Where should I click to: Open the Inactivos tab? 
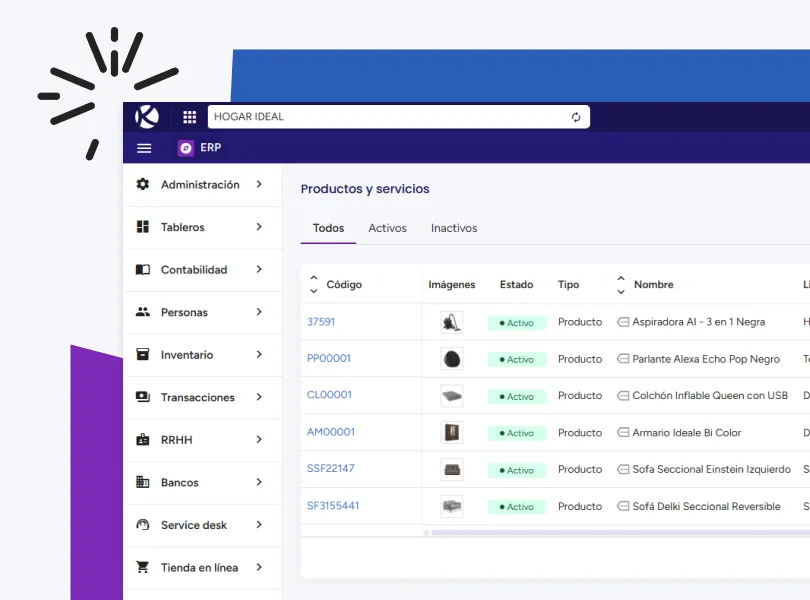(x=453, y=227)
